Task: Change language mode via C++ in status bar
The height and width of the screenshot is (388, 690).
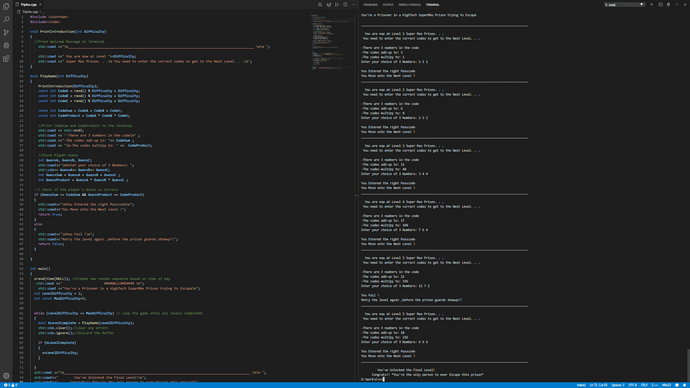Action: point(655,385)
